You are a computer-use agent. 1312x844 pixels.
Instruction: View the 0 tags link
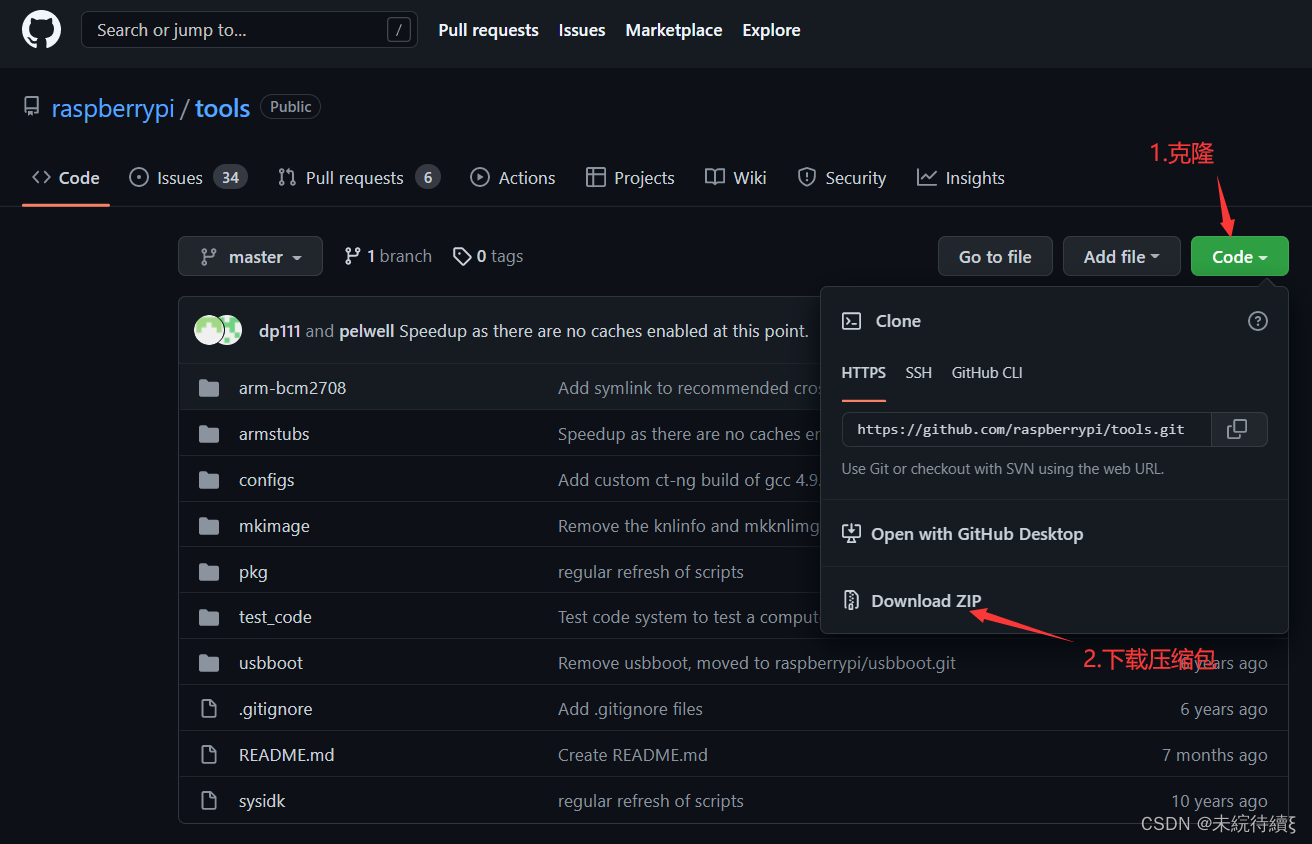pyautogui.click(x=488, y=257)
